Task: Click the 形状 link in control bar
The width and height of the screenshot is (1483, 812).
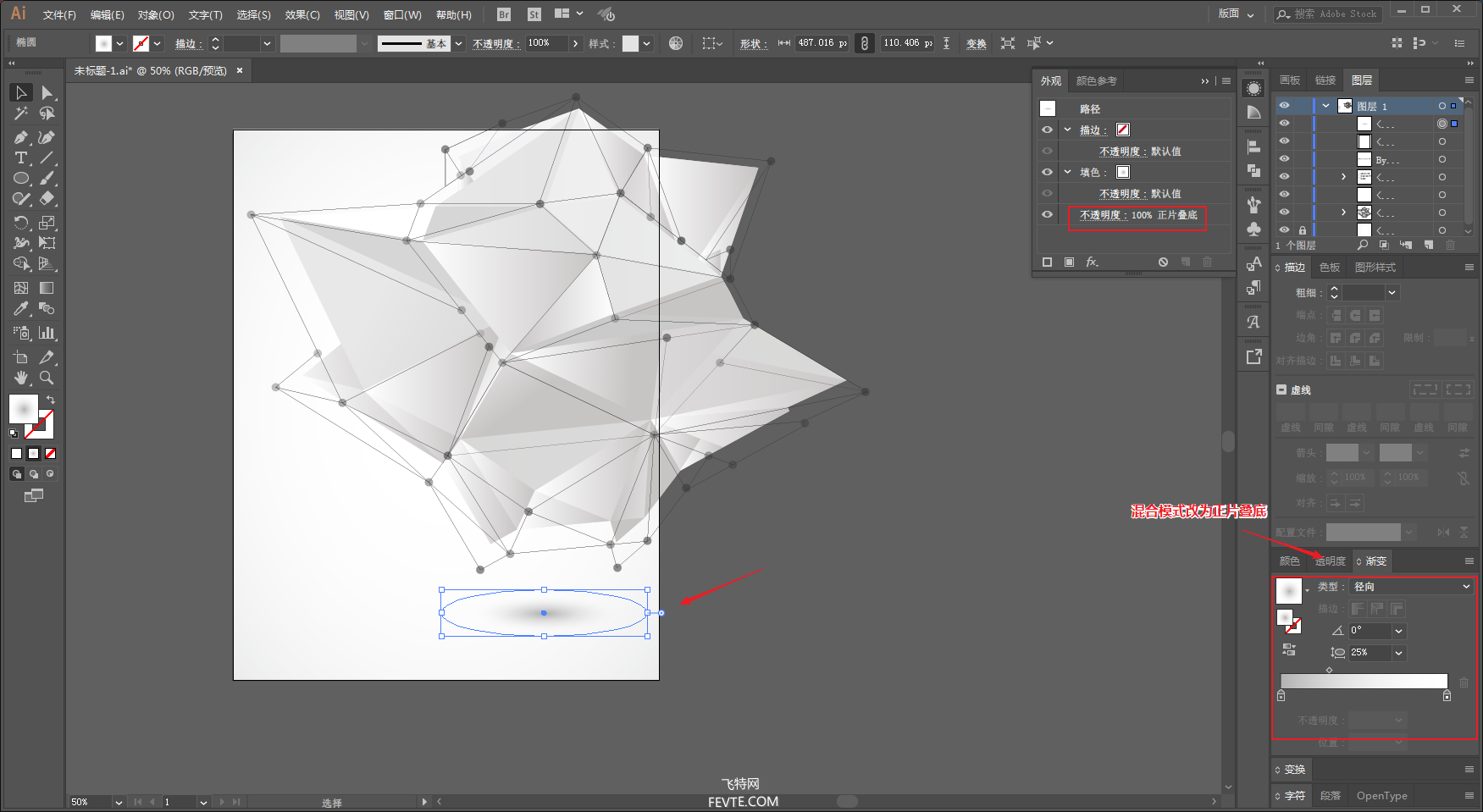Action: pos(753,44)
